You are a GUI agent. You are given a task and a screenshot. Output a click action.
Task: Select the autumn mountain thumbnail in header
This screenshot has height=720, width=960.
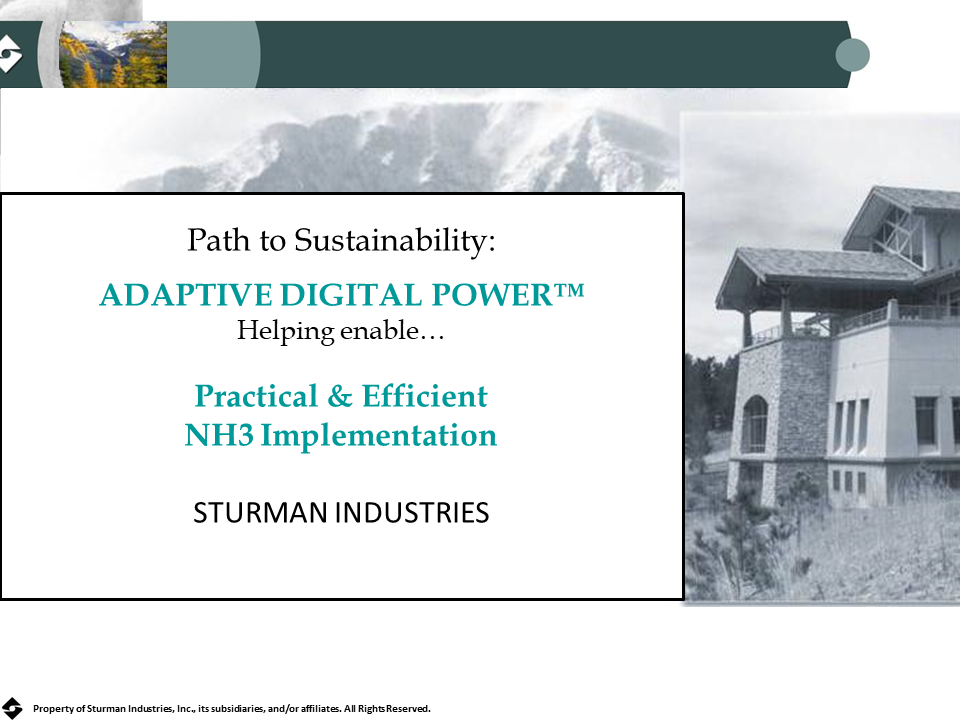(112, 54)
